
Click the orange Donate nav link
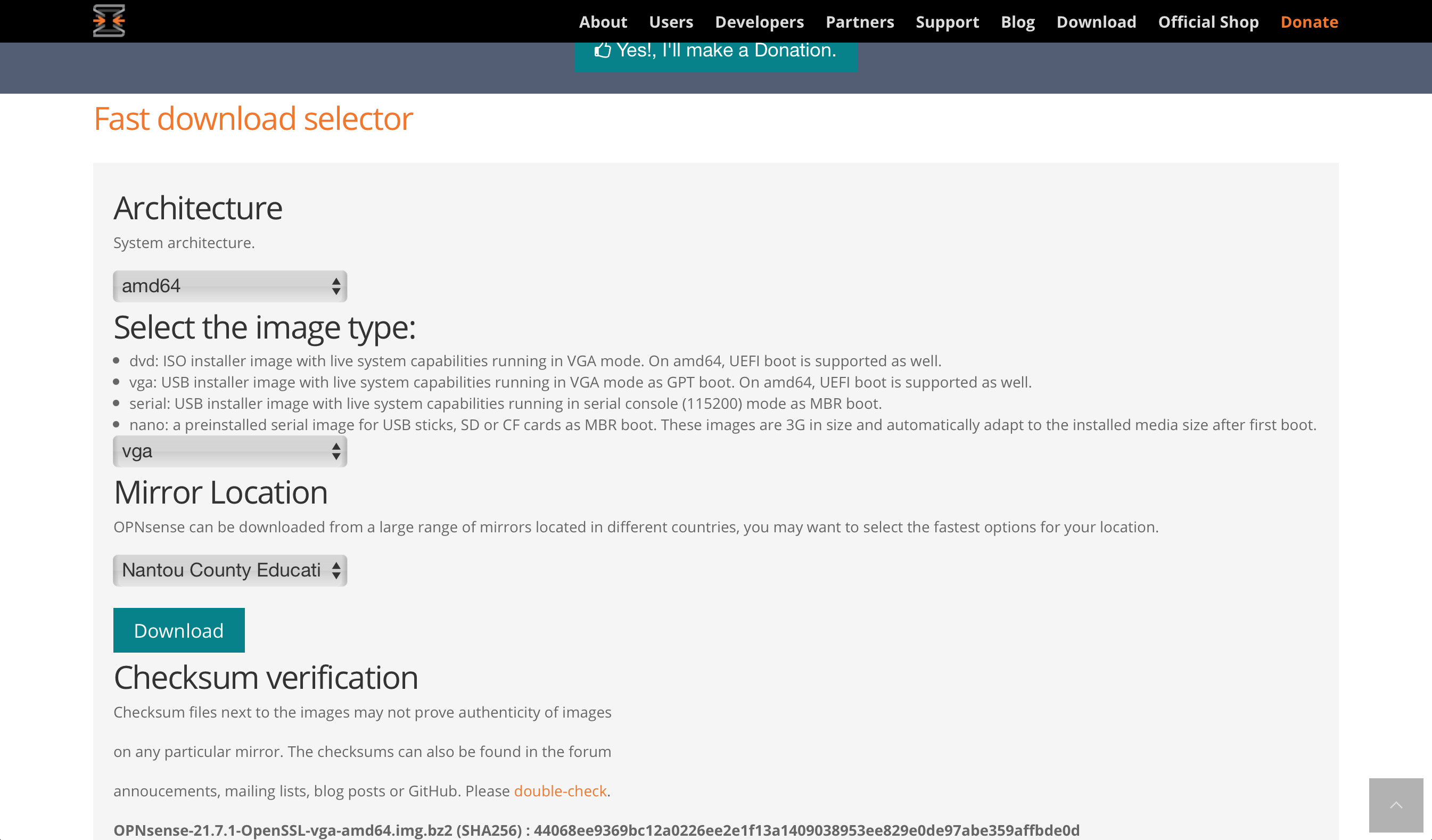click(x=1309, y=22)
